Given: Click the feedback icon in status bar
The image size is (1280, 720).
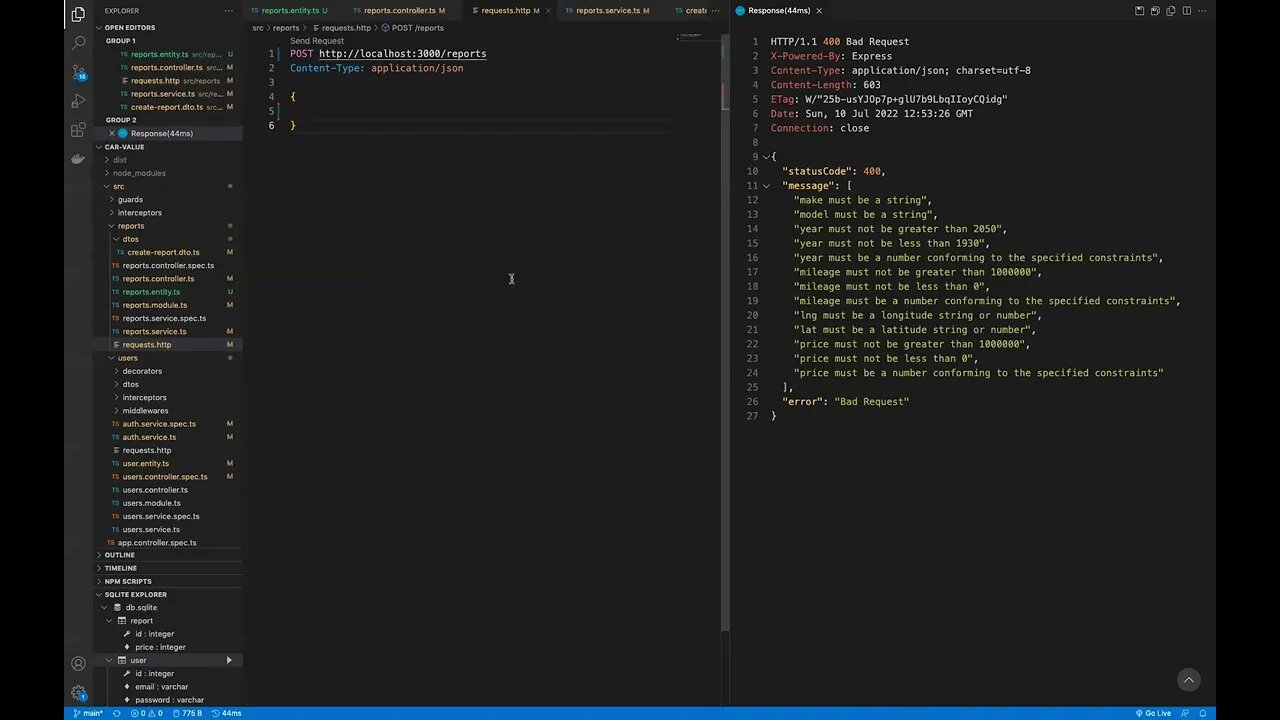Looking at the screenshot, I should pos(1187,713).
